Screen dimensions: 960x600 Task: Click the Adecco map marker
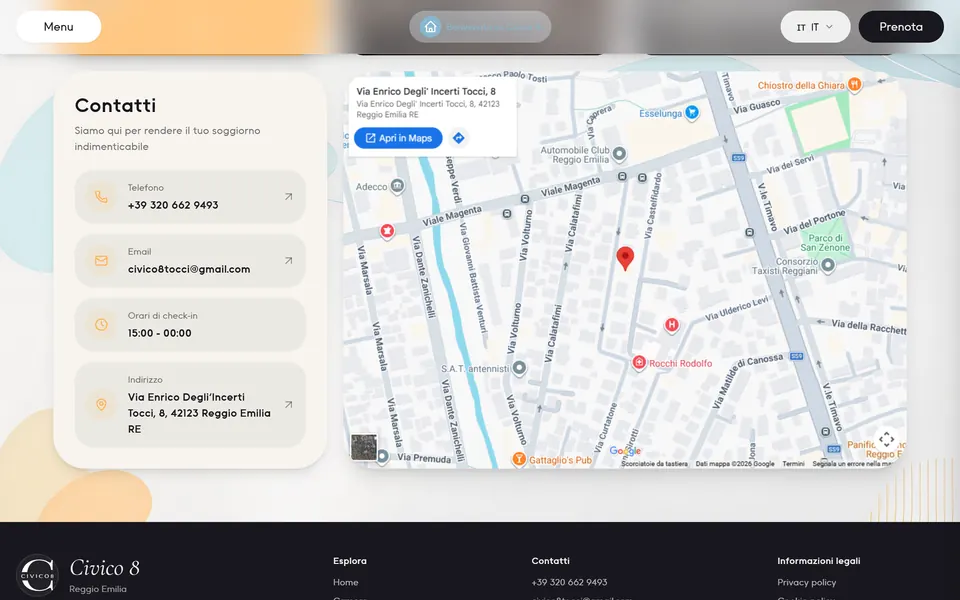tap(397, 185)
